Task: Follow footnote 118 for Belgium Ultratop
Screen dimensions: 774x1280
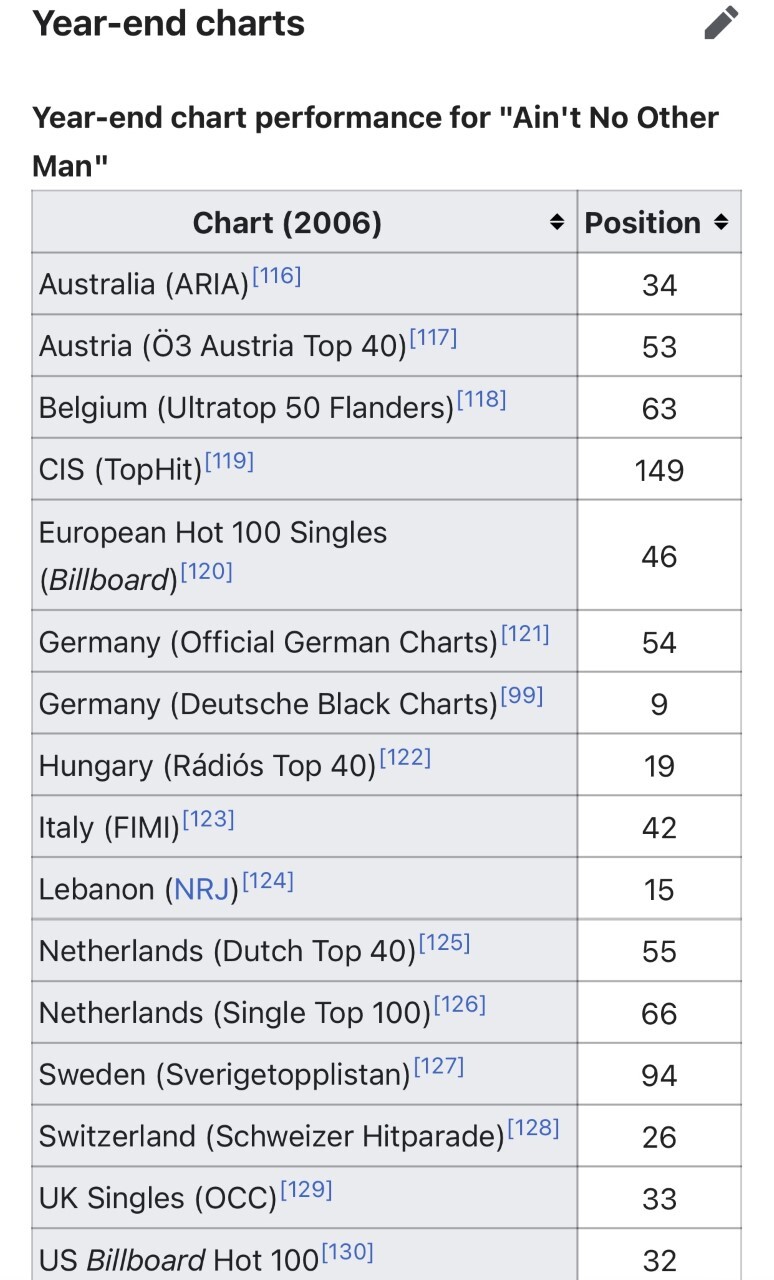Action: (x=482, y=400)
